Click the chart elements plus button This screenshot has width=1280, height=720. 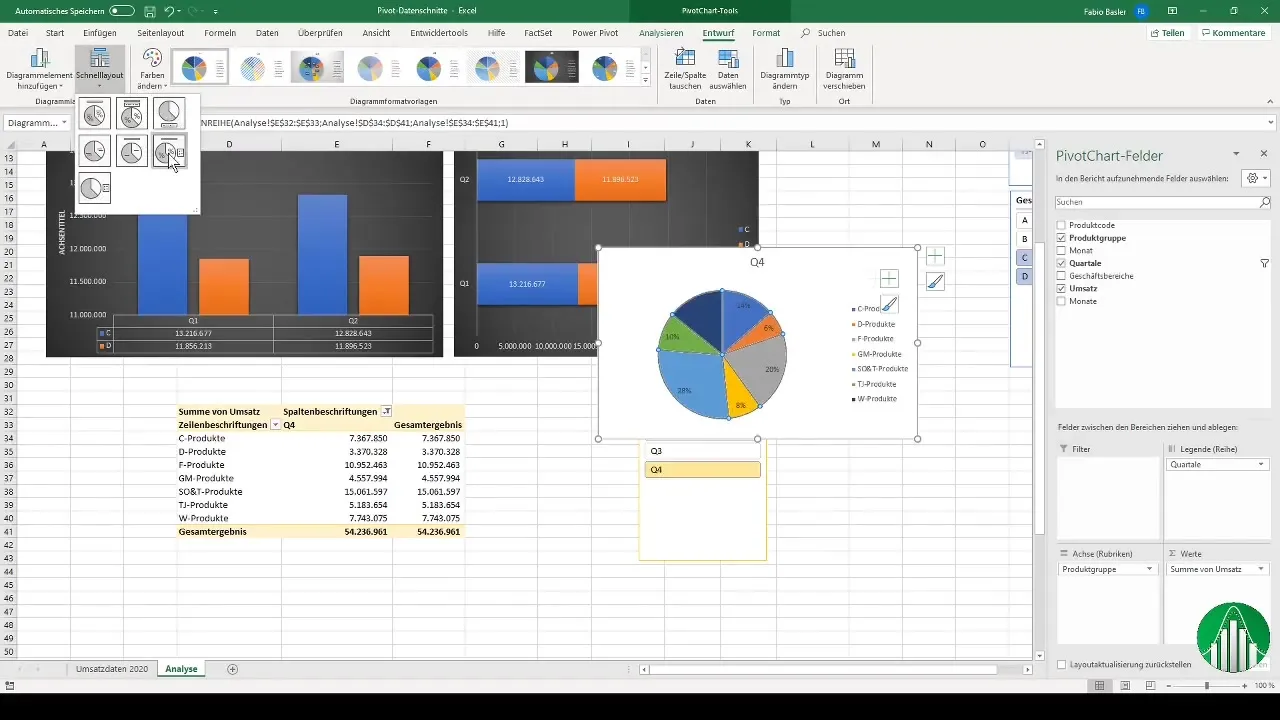pos(935,257)
